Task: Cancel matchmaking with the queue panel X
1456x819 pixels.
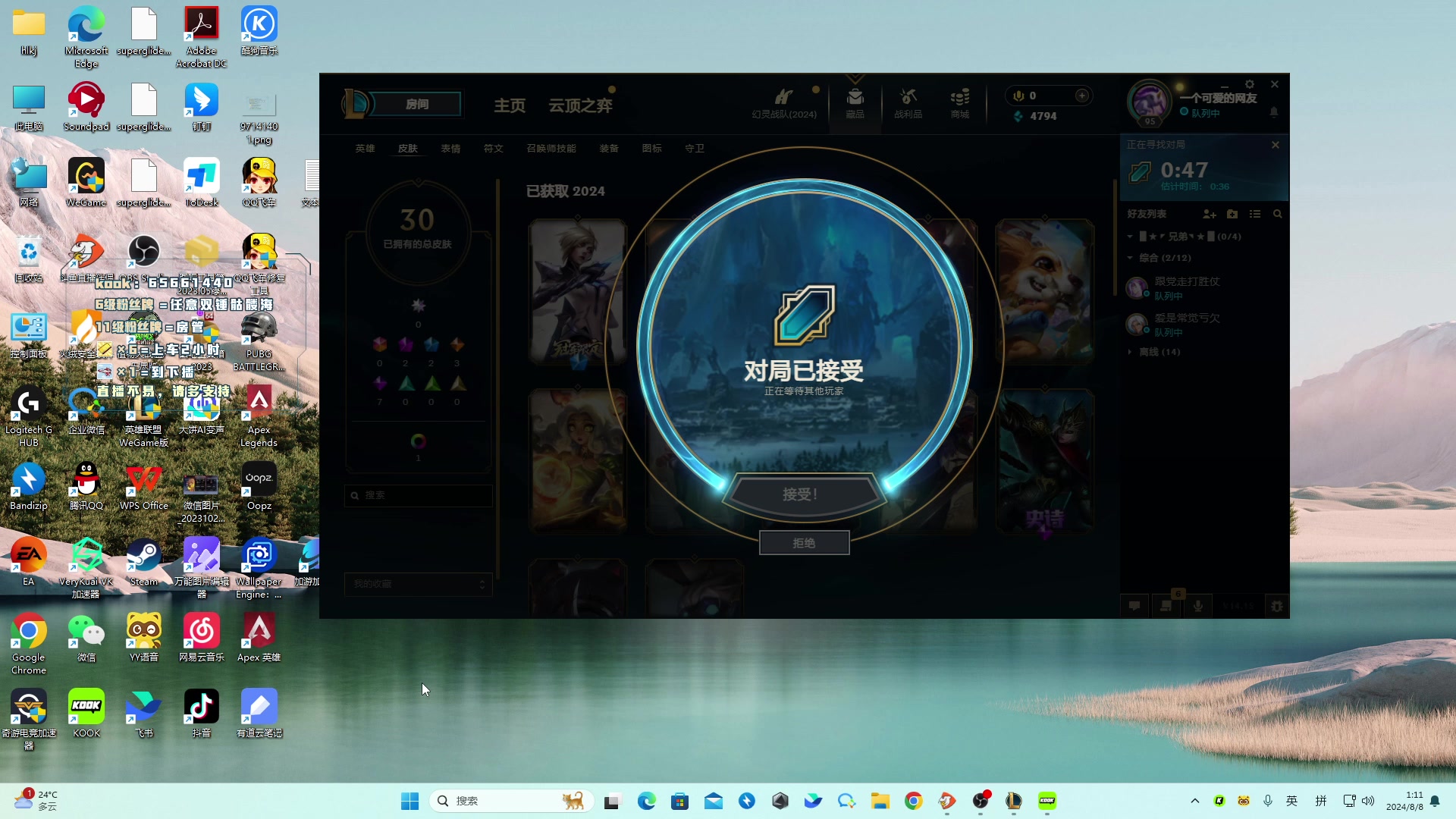Action: point(1276,145)
